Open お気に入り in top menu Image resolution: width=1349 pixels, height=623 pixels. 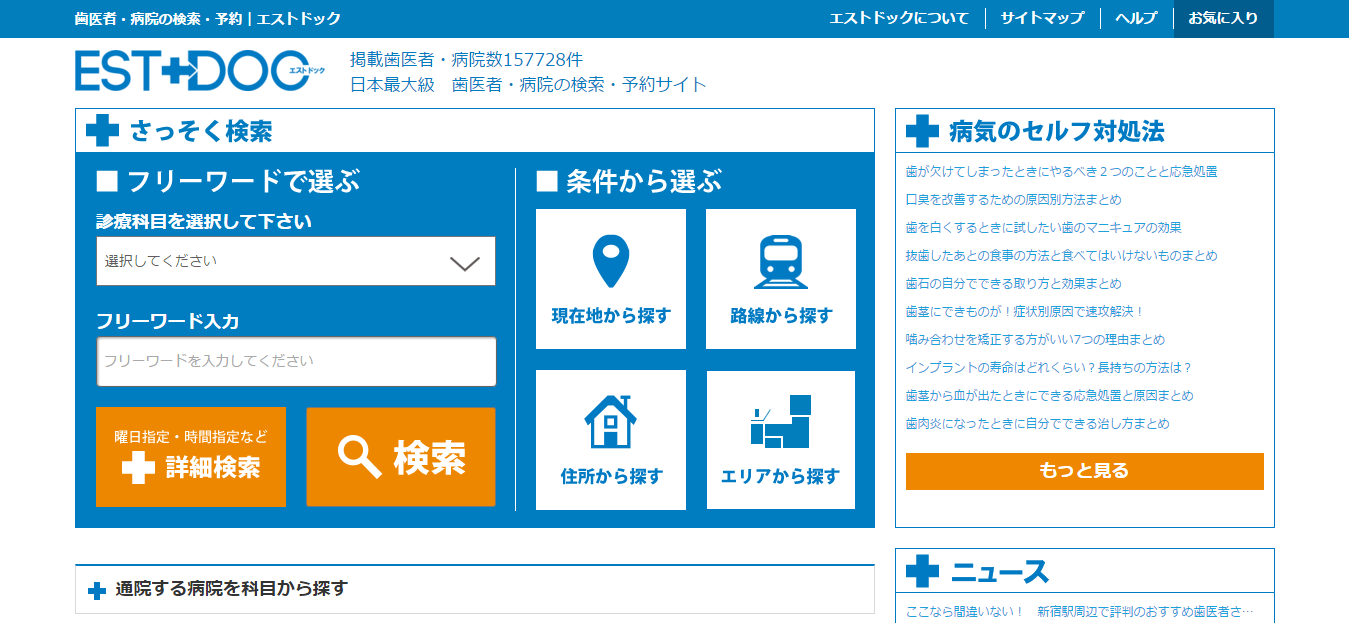(1223, 18)
